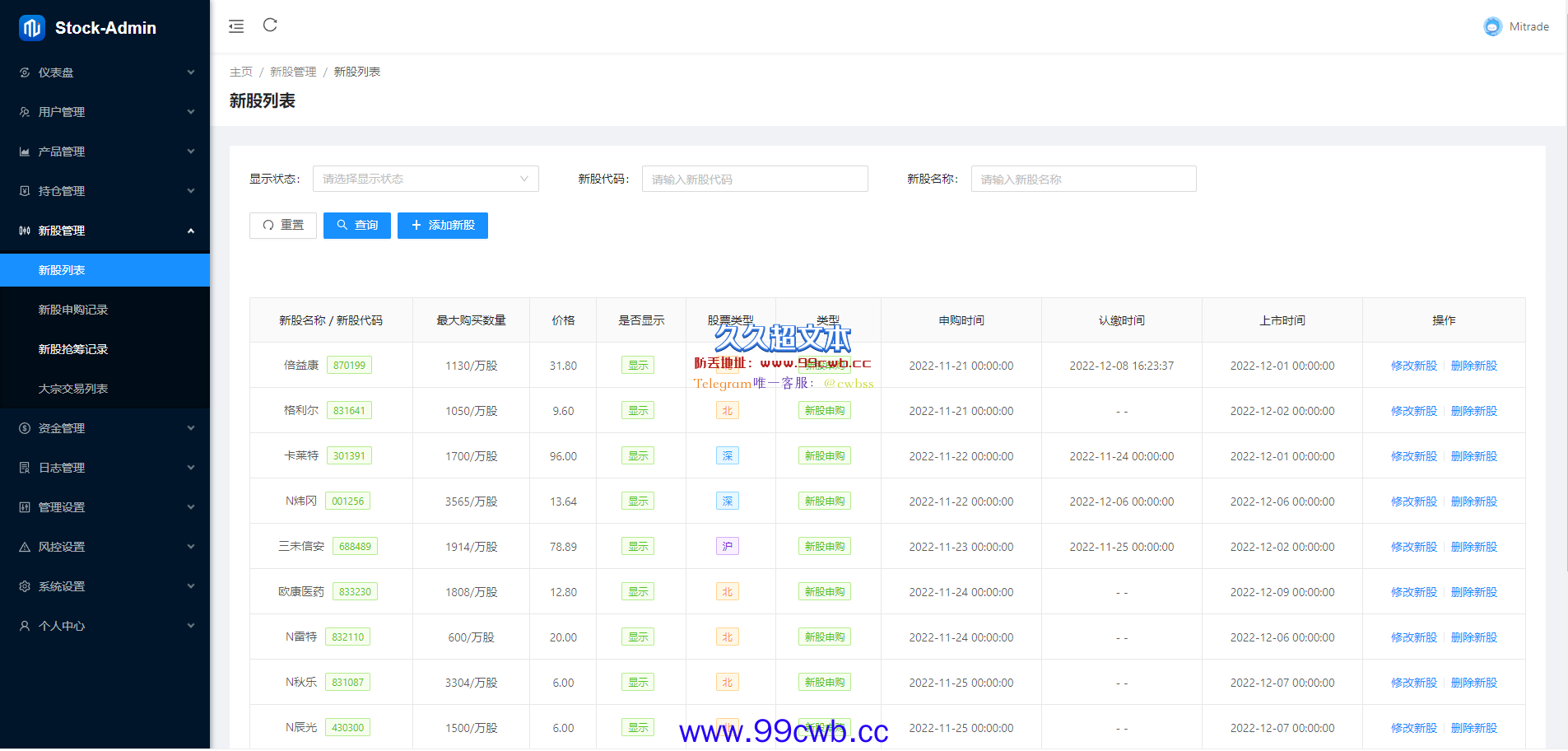1568x751 pixels.
Task: Open the Mitrade user avatar
Action: point(1492,26)
